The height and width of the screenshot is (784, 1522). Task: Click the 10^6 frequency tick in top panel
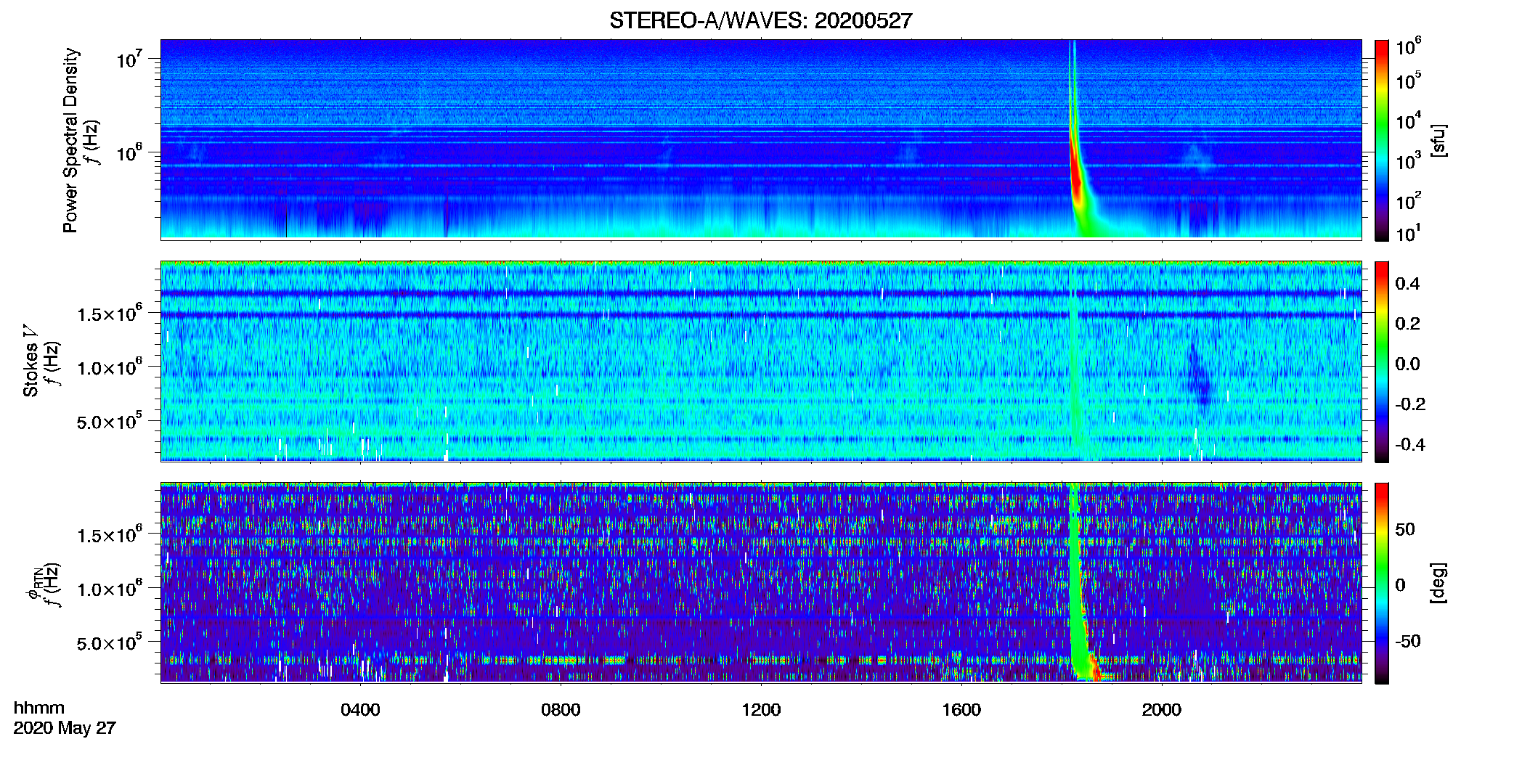[x=130, y=152]
